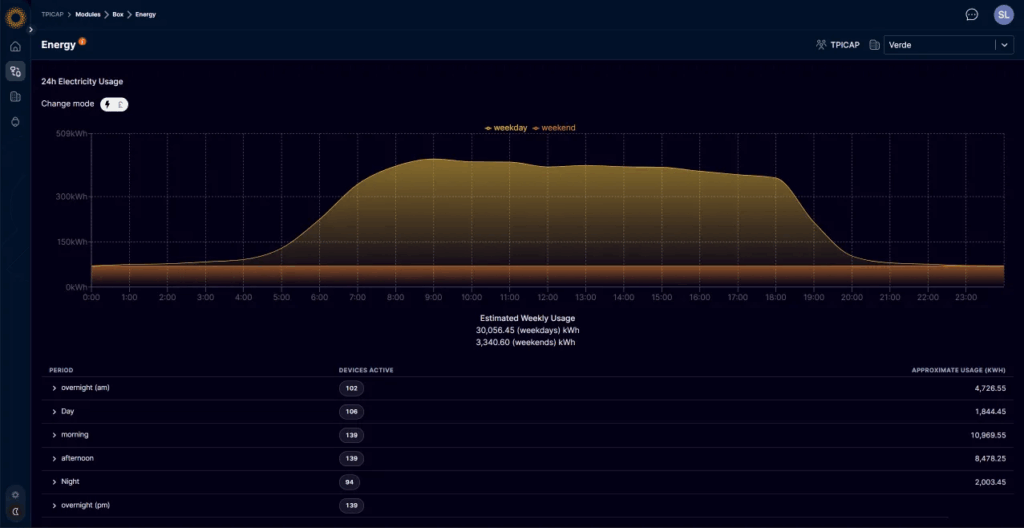Click the people icon next to TPICAP
The width and height of the screenshot is (1024, 528).
[x=821, y=45]
